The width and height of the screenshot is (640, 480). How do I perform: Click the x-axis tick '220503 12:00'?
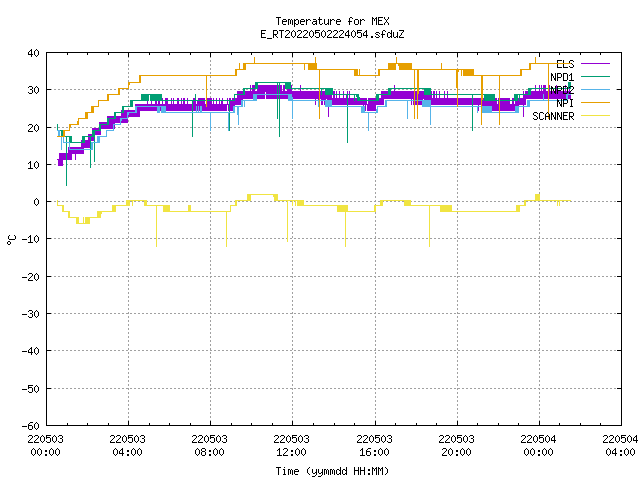click(291, 446)
